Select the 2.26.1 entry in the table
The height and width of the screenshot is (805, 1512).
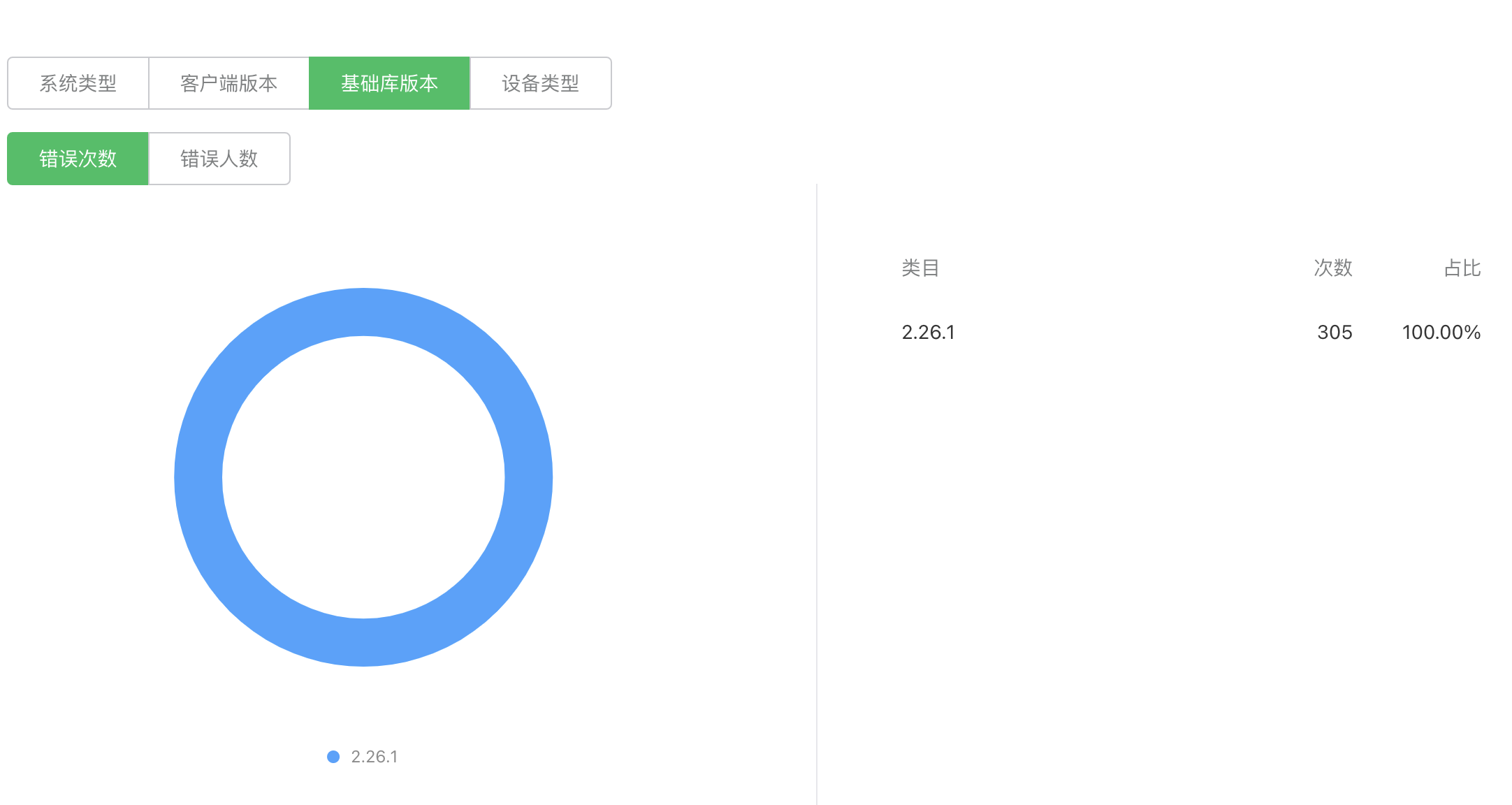click(928, 332)
